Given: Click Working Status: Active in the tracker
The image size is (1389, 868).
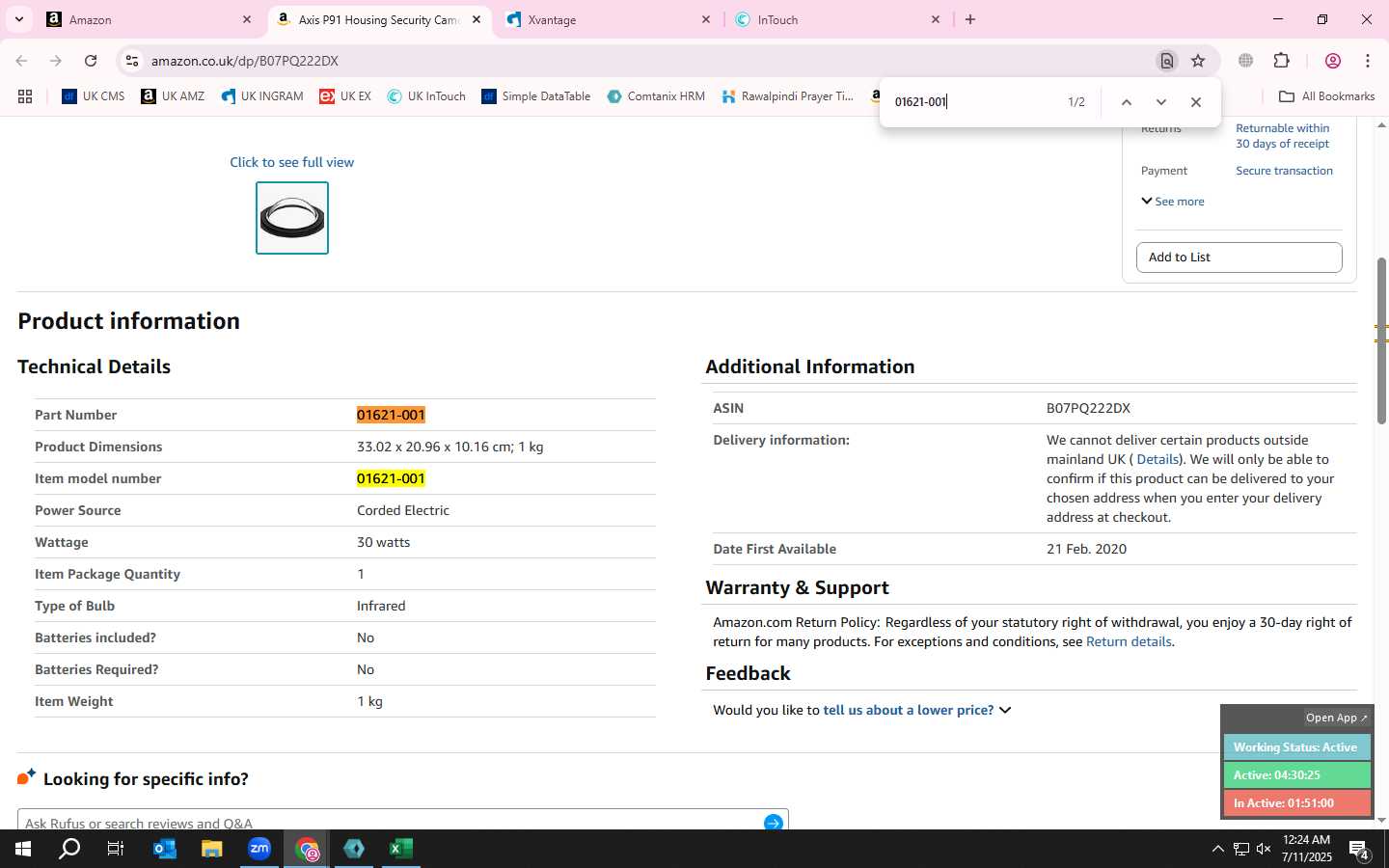Looking at the screenshot, I should [x=1295, y=747].
